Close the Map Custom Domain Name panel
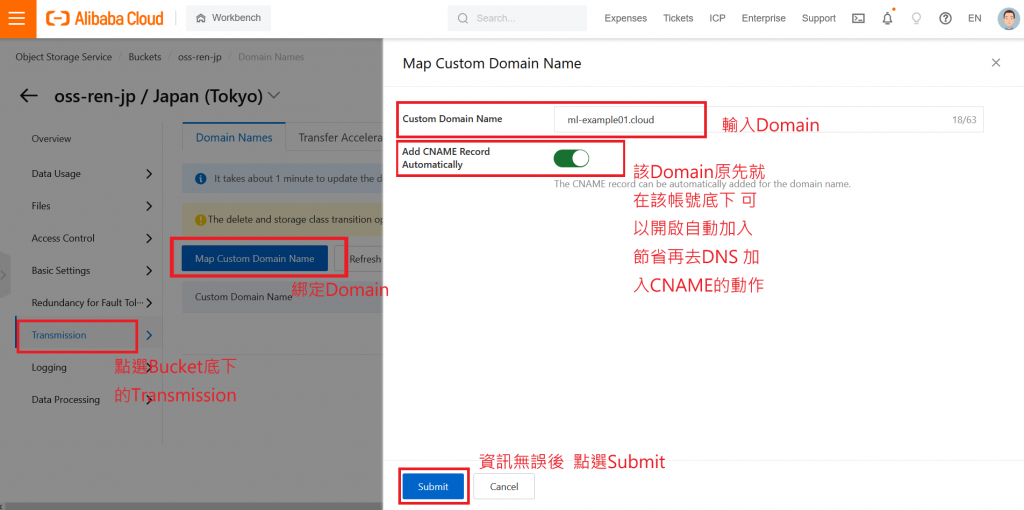1024x510 pixels. click(x=996, y=63)
